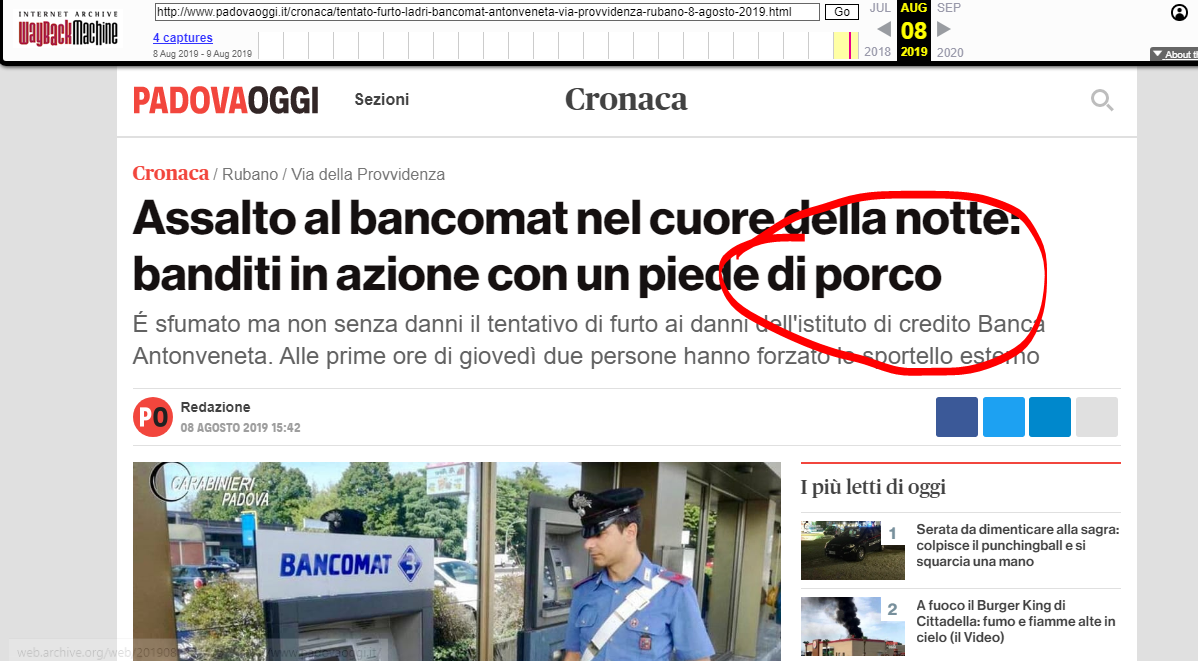Share article with dark blue button
This screenshot has width=1198, height=661.
[x=957, y=416]
